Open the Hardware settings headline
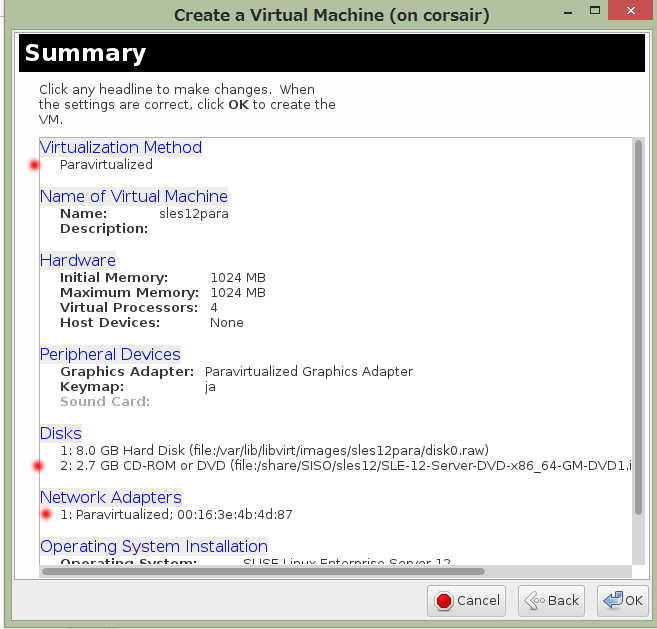The width and height of the screenshot is (657, 629). click(x=78, y=260)
